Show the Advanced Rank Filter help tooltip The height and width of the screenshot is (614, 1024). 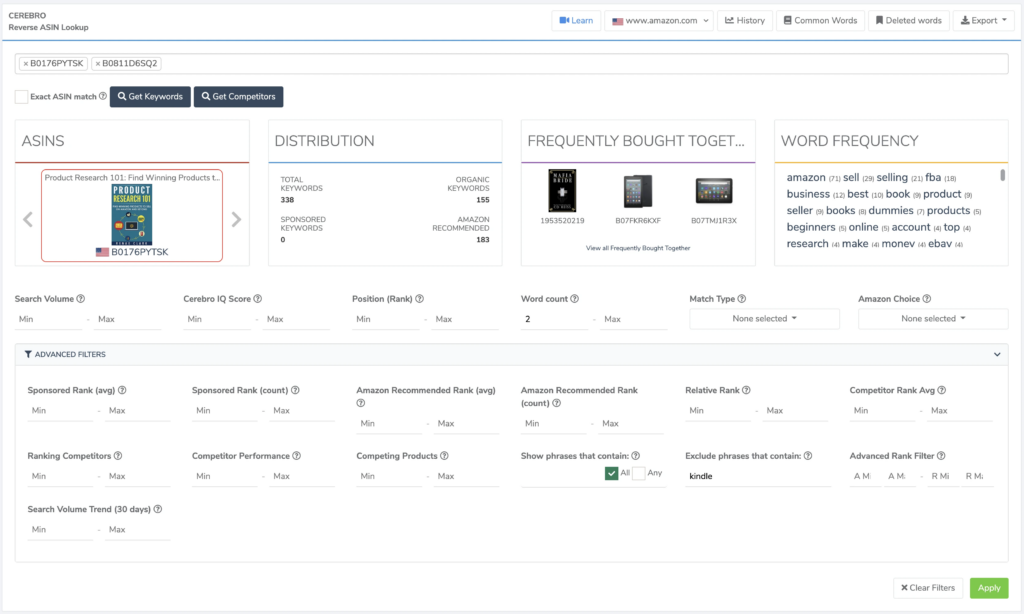click(x=941, y=456)
